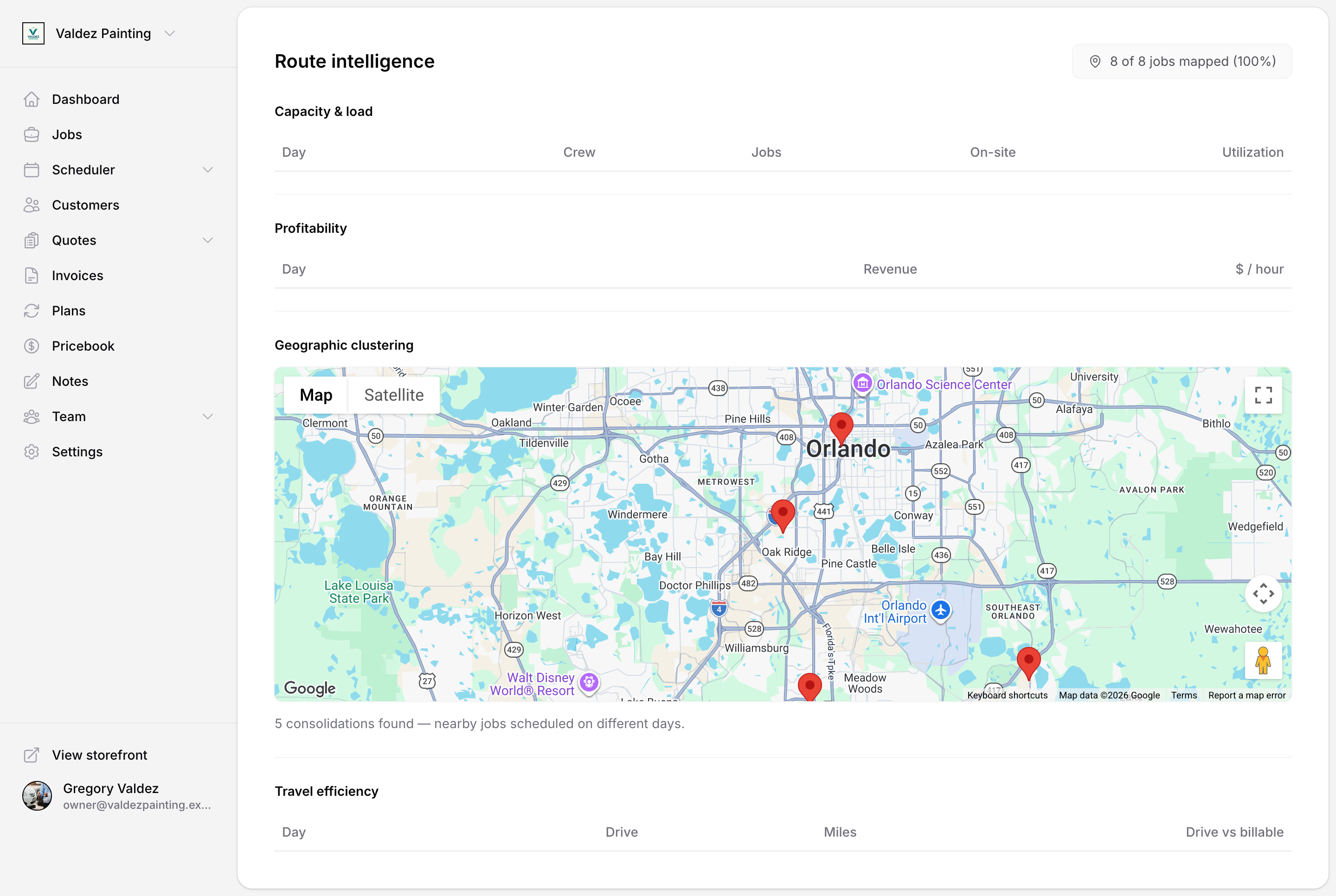Click the Drive column header
1336x896 pixels.
pyautogui.click(x=622, y=832)
